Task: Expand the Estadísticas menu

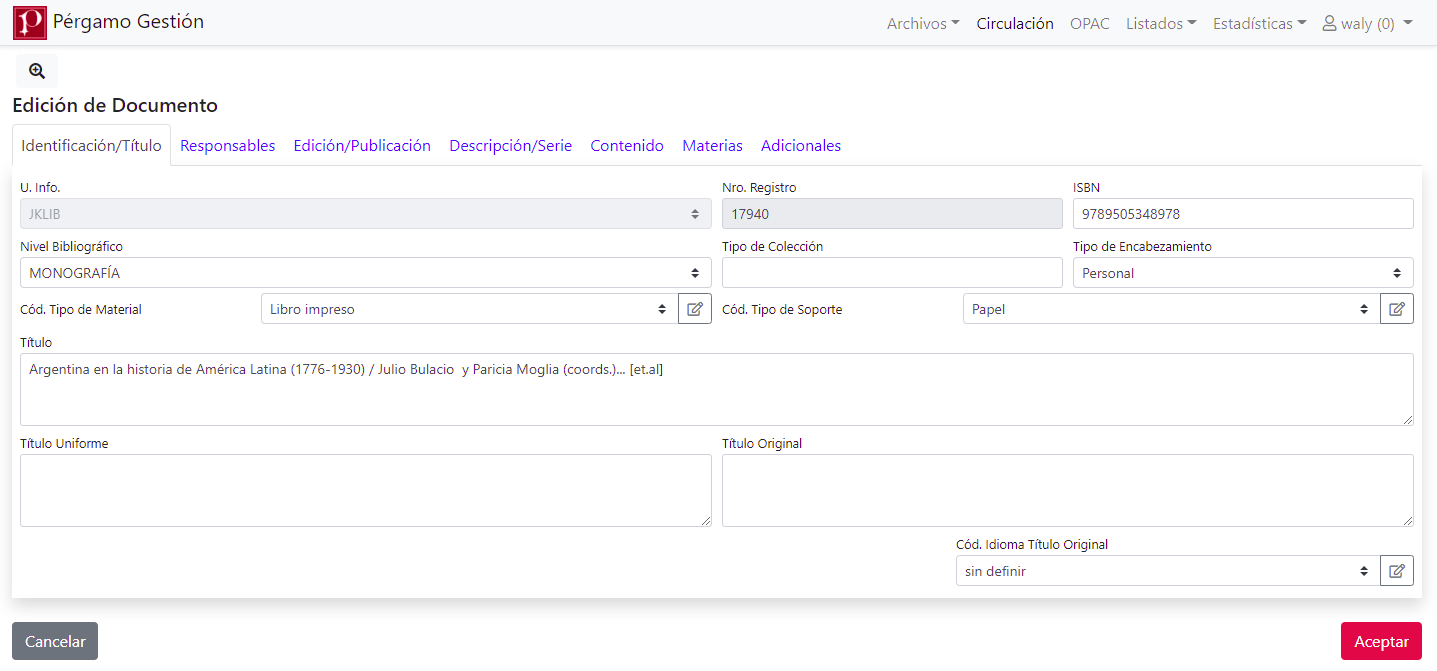Action: pos(1258,24)
